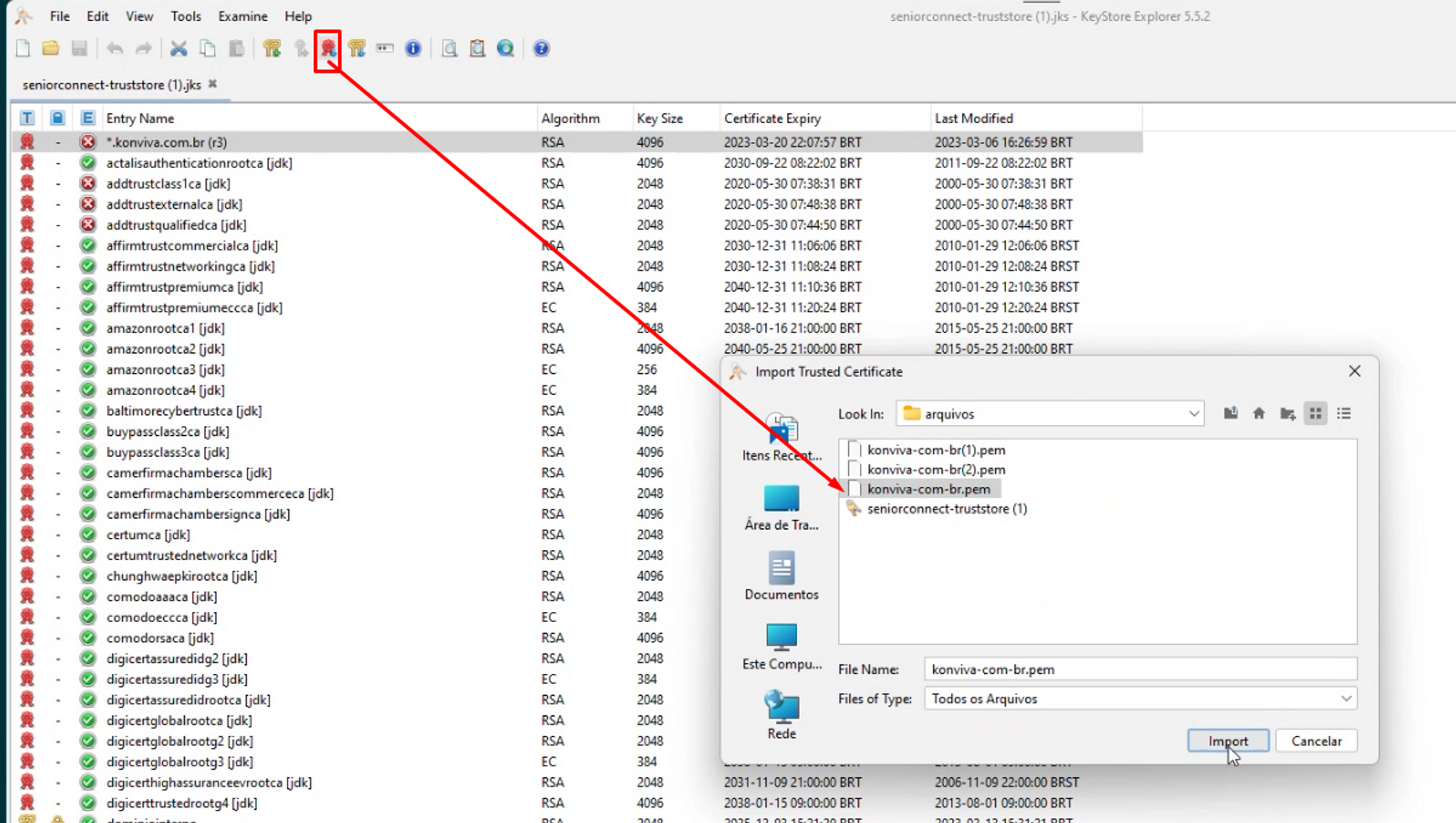Switch file dialog to list details view
Image resolution: width=1456 pixels, height=823 pixels.
tap(1344, 413)
